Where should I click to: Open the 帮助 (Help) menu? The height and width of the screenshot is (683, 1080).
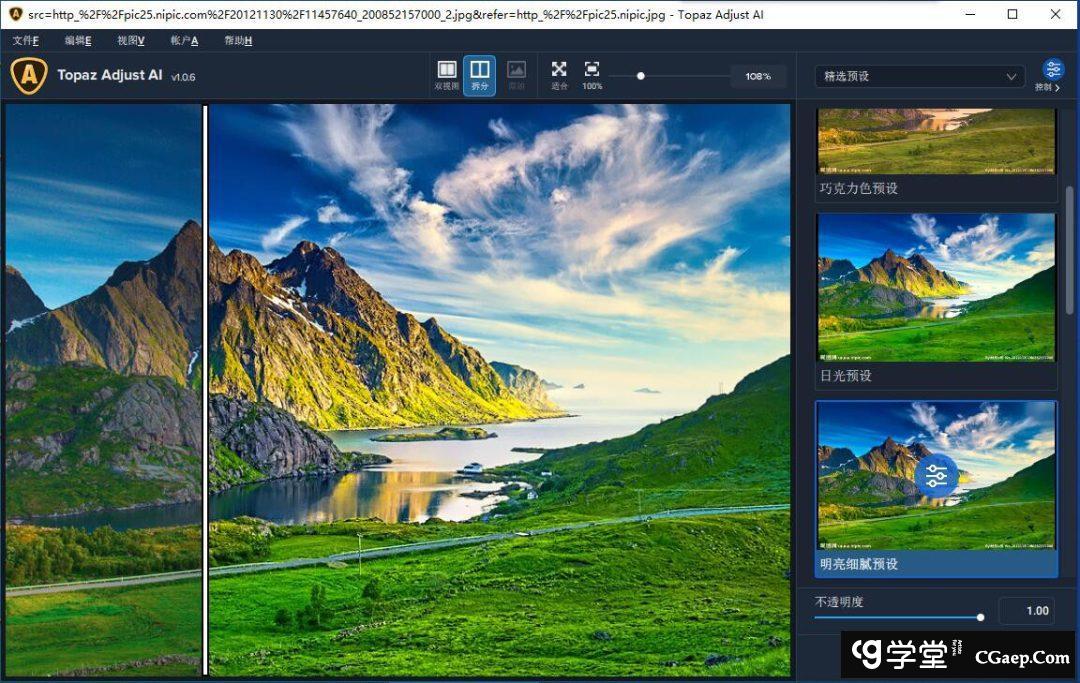click(238, 40)
